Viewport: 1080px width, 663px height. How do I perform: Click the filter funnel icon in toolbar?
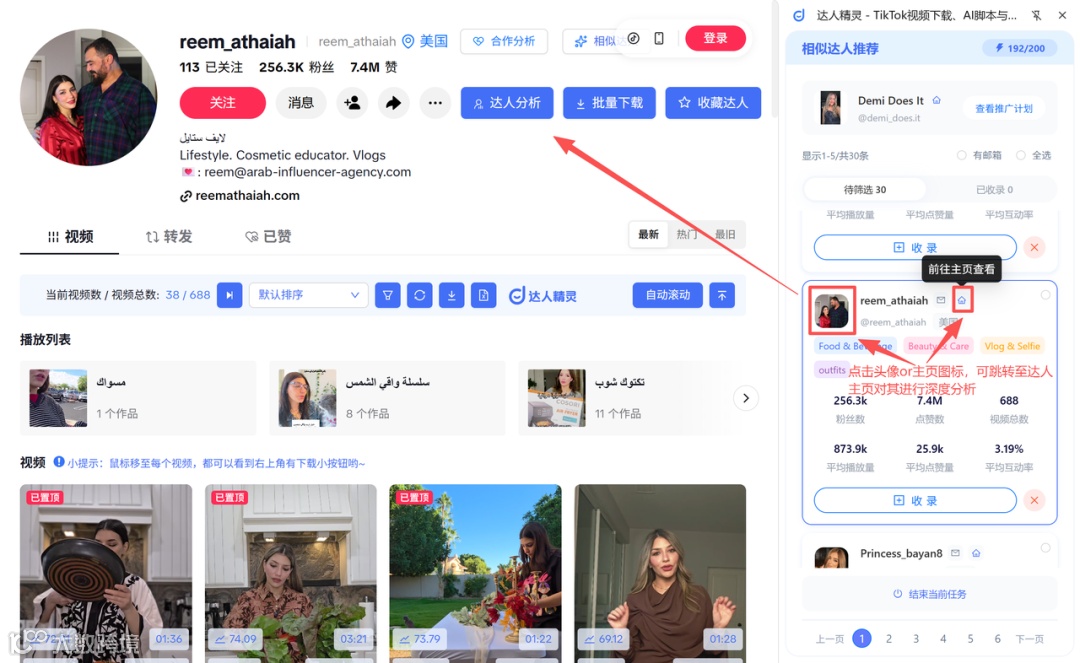pos(388,295)
